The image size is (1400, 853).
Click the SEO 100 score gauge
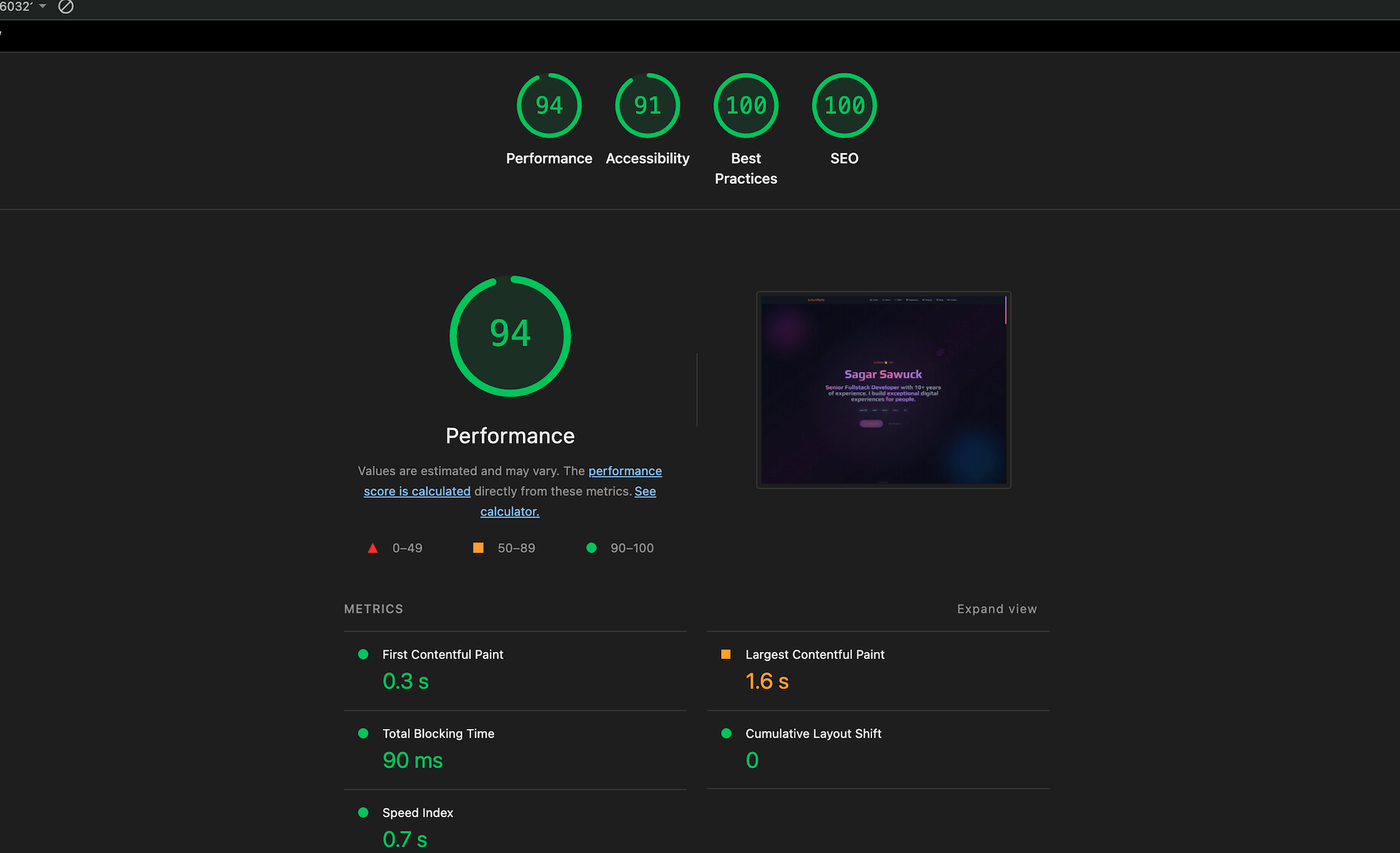[x=844, y=106]
